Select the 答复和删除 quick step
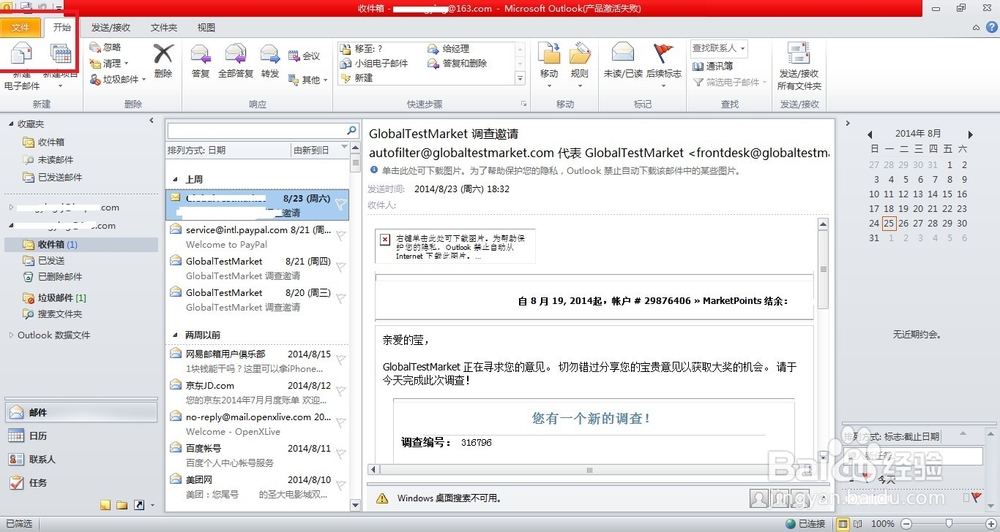 point(457,63)
